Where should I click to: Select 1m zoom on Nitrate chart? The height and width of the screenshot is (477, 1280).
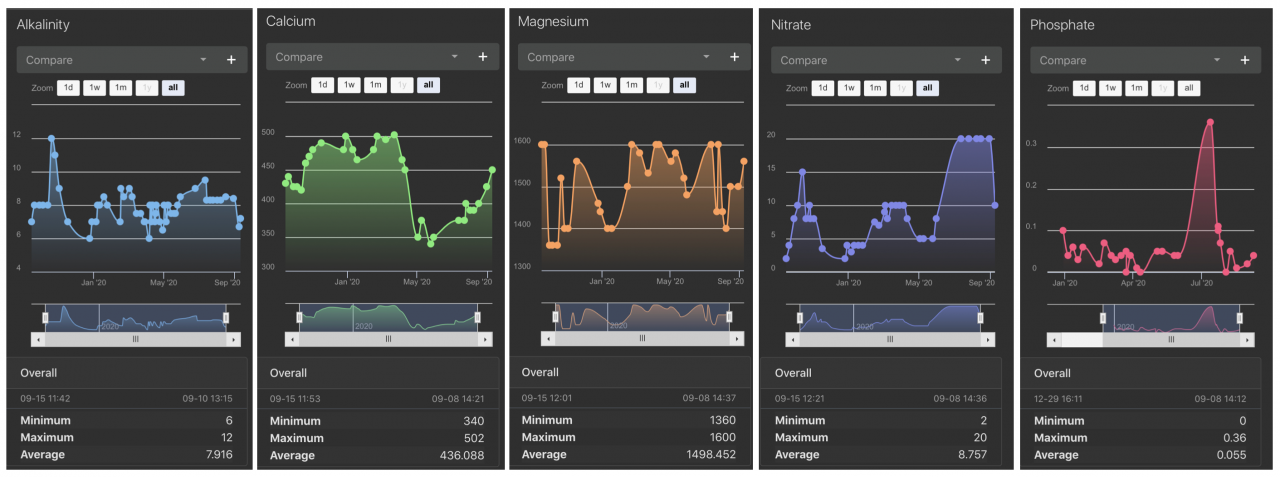click(x=875, y=88)
